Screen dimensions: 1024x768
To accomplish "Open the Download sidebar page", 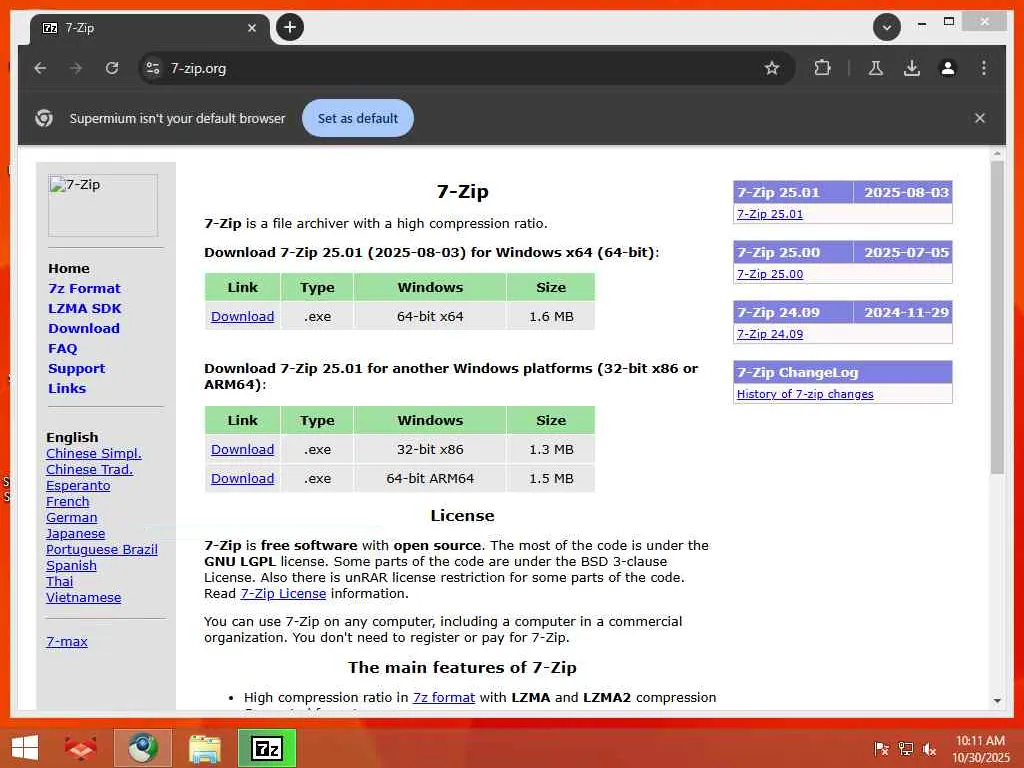I will [x=84, y=328].
